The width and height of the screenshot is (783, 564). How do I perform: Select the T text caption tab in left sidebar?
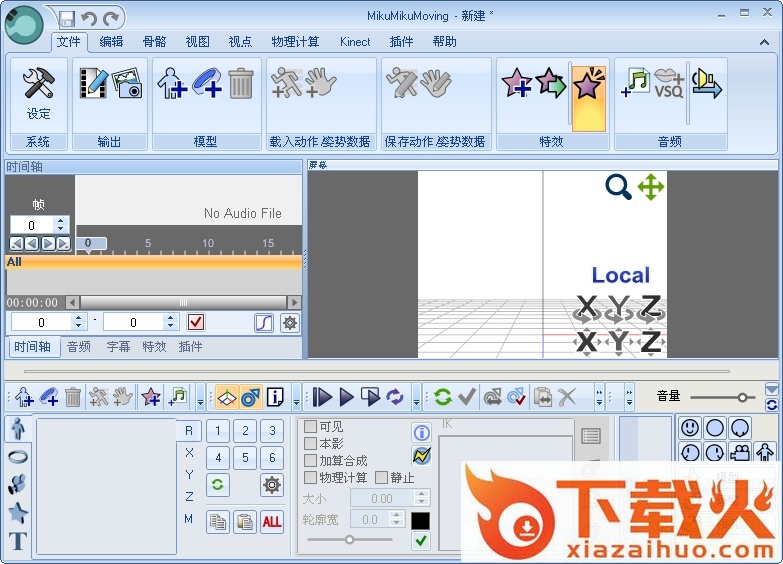tap(18, 541)
